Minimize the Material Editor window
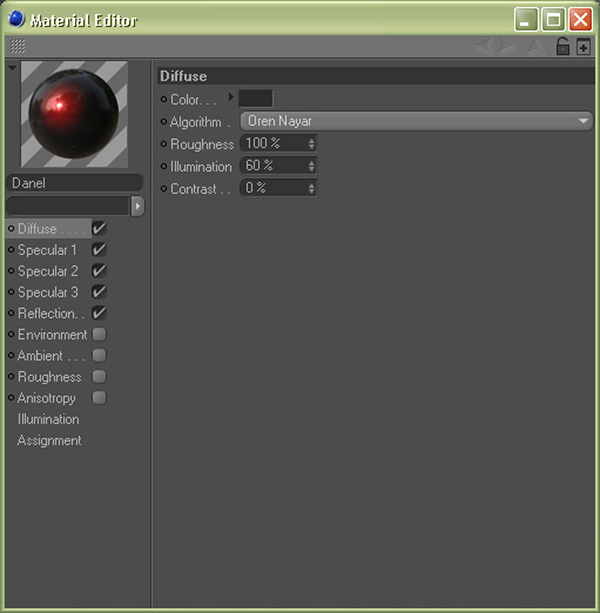 click(526, 19)
